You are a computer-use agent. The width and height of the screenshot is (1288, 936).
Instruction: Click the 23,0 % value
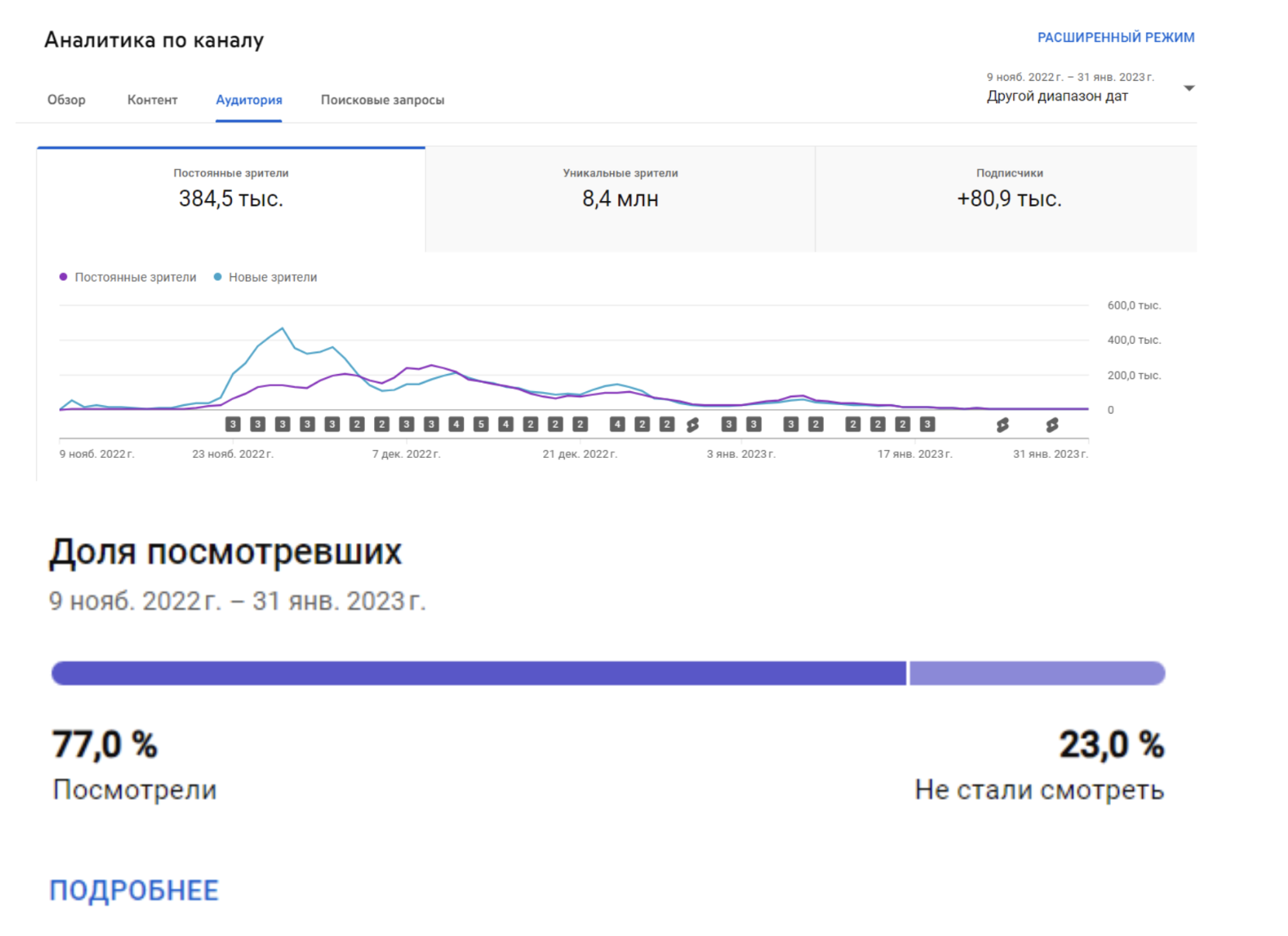(1112, 745)
